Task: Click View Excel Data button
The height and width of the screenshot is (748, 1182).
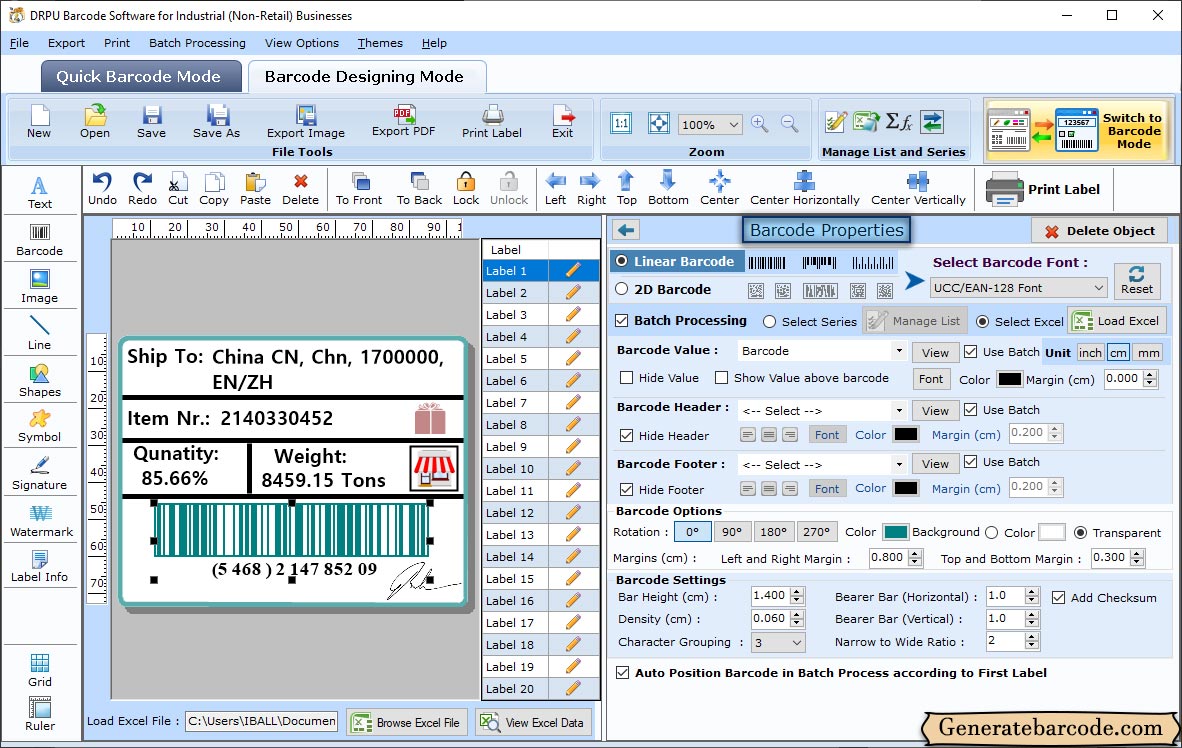Action: click(x=534, y=722)
